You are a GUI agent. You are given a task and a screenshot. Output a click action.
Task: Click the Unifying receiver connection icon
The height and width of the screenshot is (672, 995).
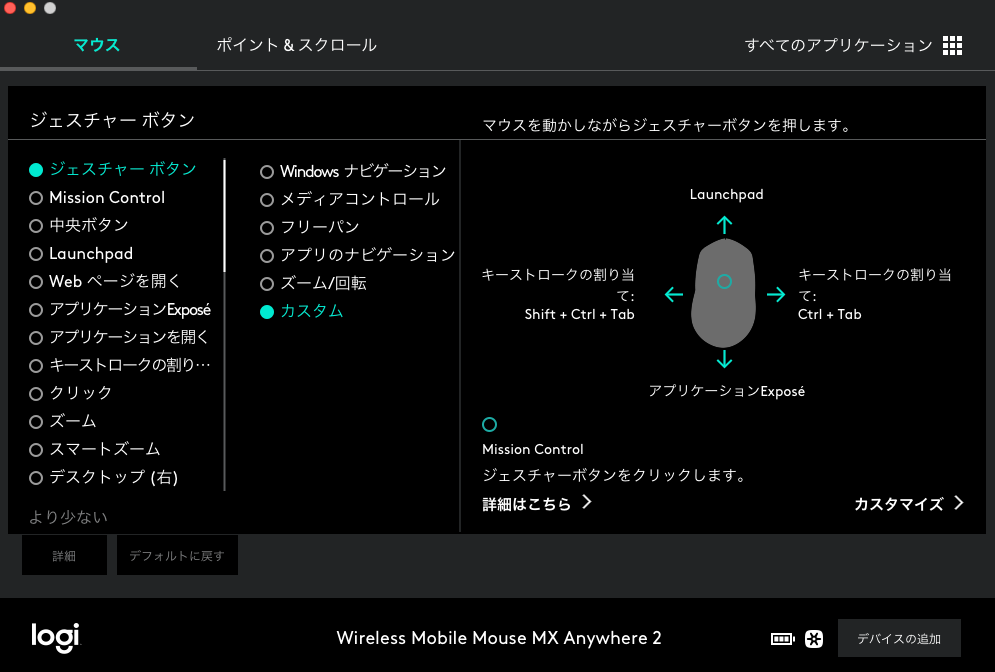click(x=814, y=638)
